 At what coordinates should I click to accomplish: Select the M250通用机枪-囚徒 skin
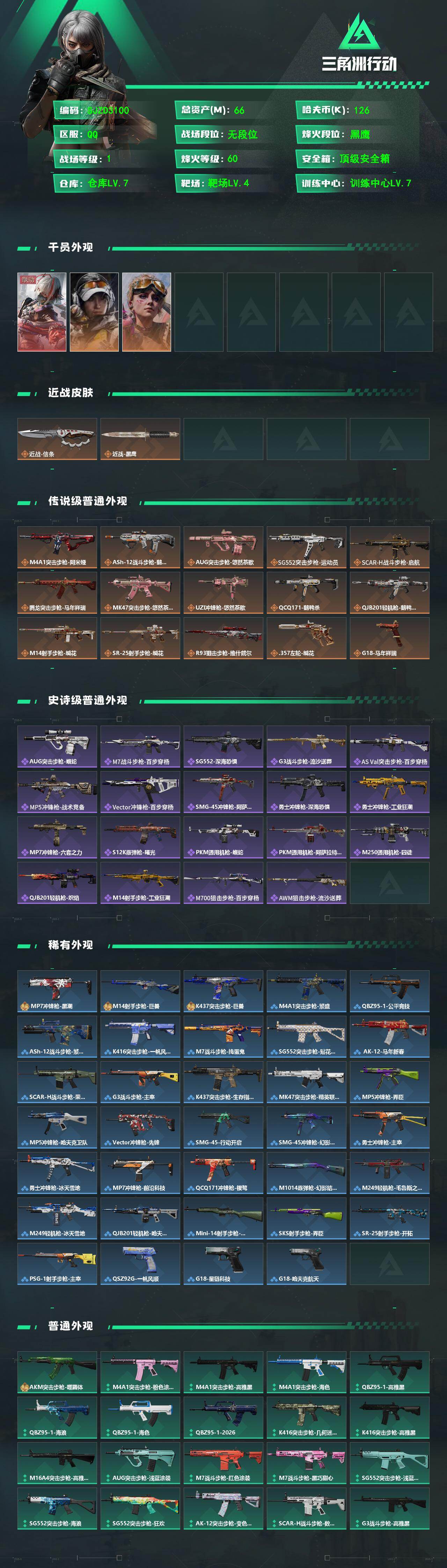tap(389, 837)
